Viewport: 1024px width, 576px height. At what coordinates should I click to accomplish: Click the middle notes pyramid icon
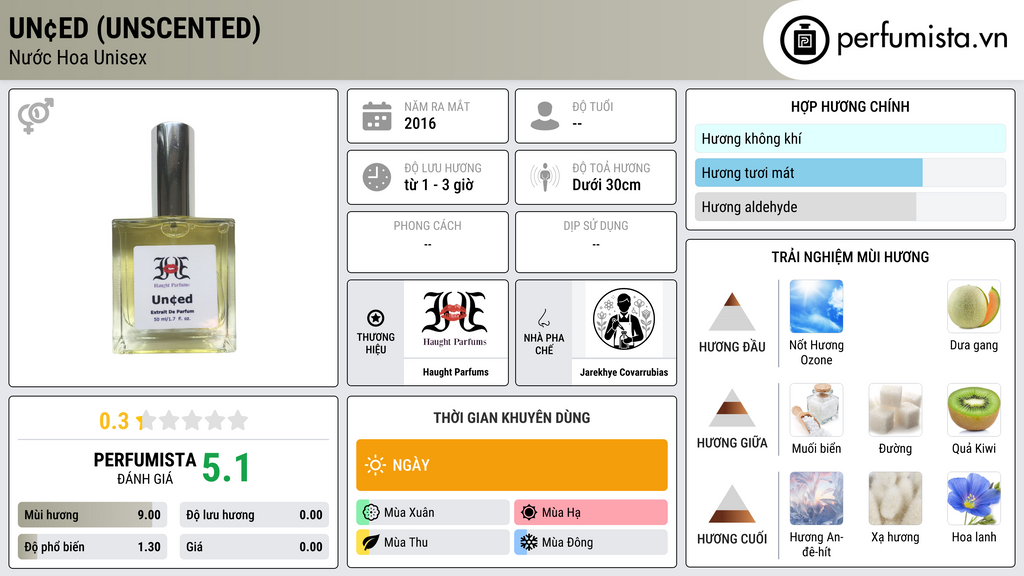pyautogui.click(x=732, y=408)
